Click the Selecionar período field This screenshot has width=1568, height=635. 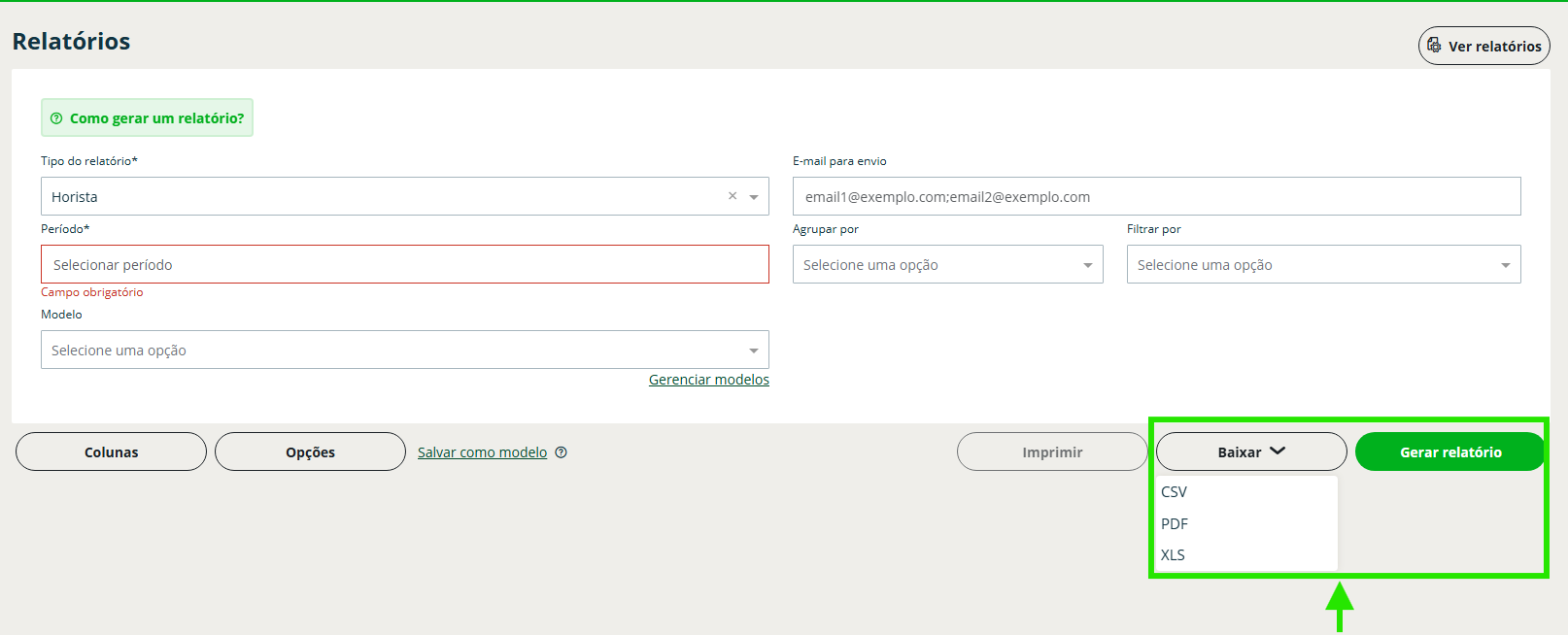[404, 265]
